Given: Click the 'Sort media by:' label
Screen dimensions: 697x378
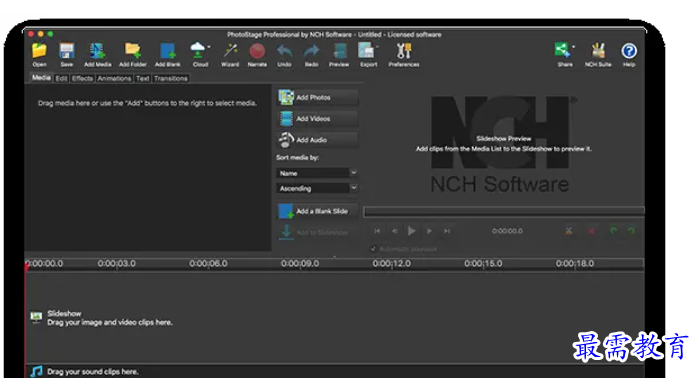Looking at the screenshot, I should [297, 157].
